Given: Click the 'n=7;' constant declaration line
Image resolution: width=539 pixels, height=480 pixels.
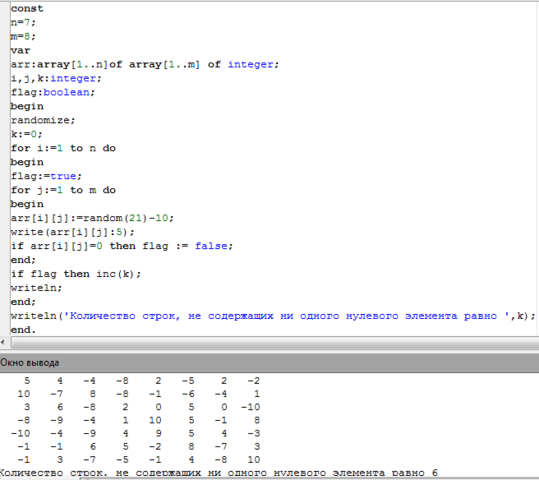Looking at the screenshot, I should [x=23, y=22].
